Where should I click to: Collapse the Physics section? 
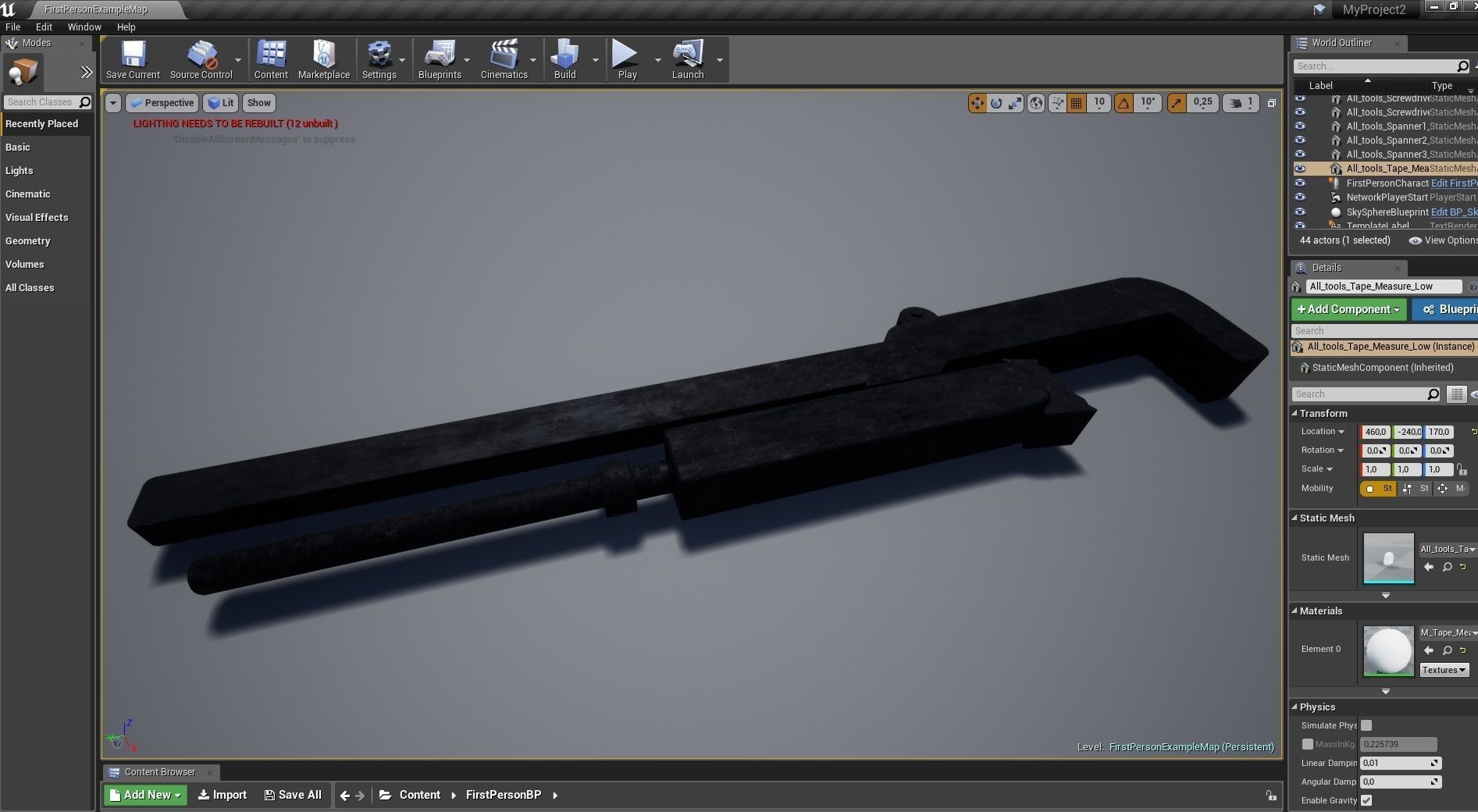(x=1294, y=707)
